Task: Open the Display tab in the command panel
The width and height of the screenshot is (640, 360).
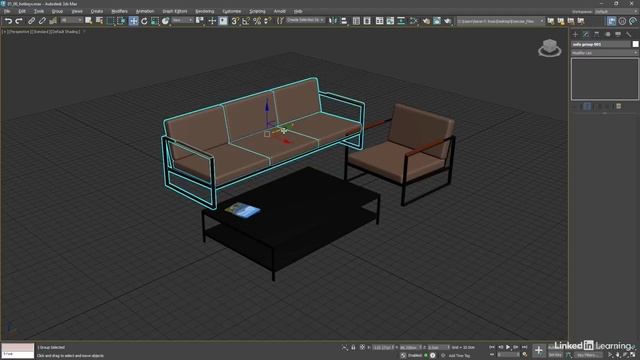Action: 618,34
